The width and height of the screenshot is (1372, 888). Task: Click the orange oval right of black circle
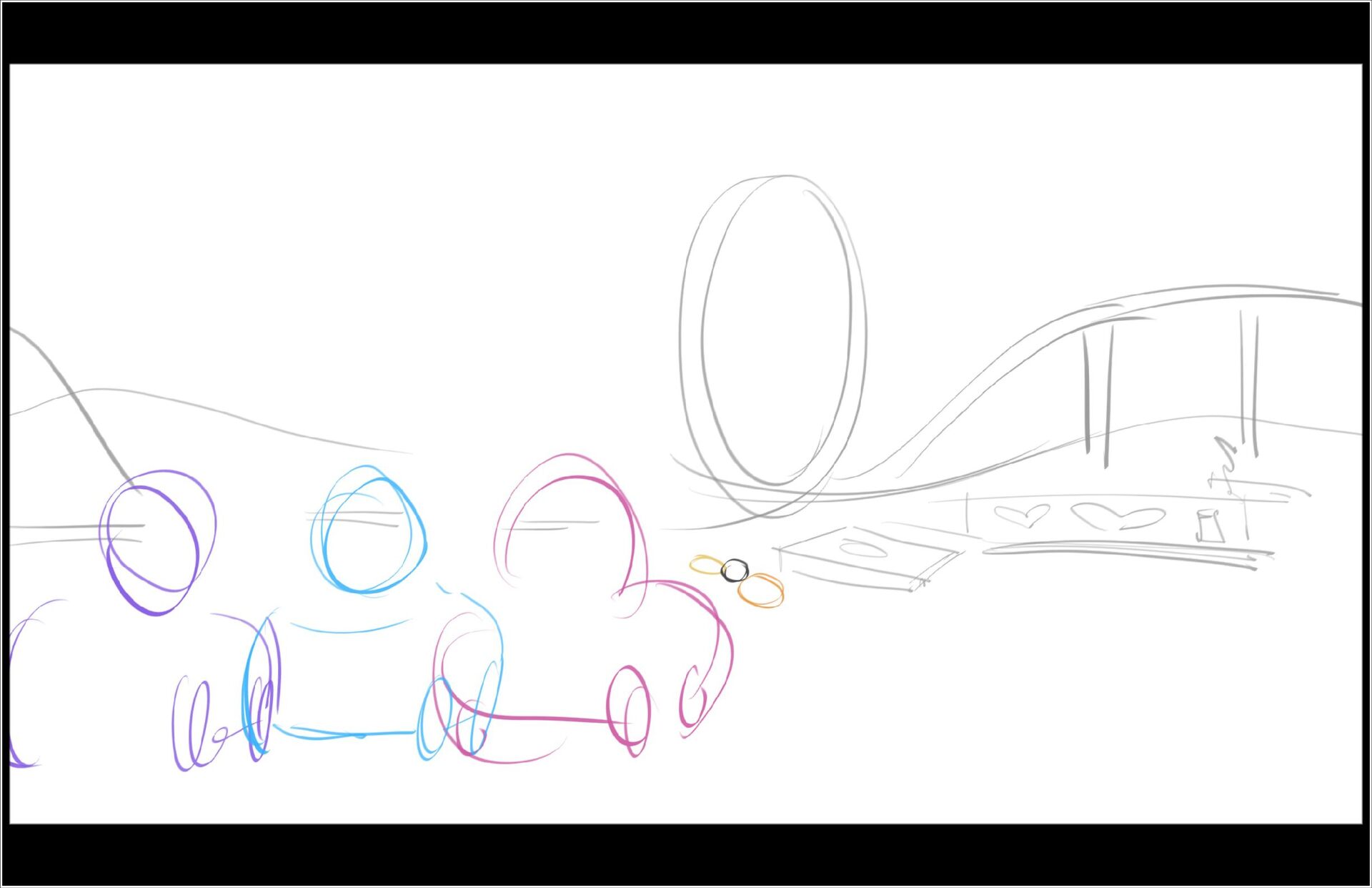coord(760,591)
